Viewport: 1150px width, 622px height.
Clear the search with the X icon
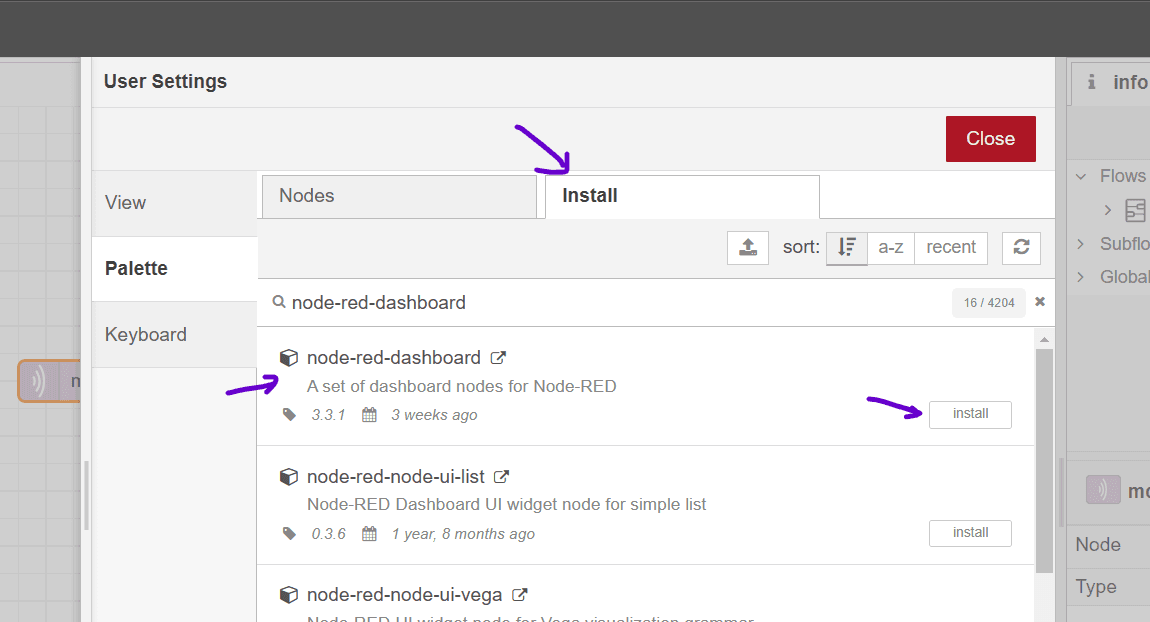[1039, 301]
